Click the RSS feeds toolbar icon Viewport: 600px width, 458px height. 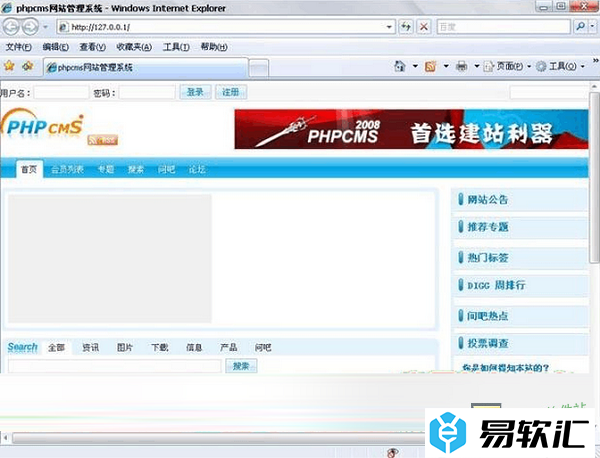430,66
